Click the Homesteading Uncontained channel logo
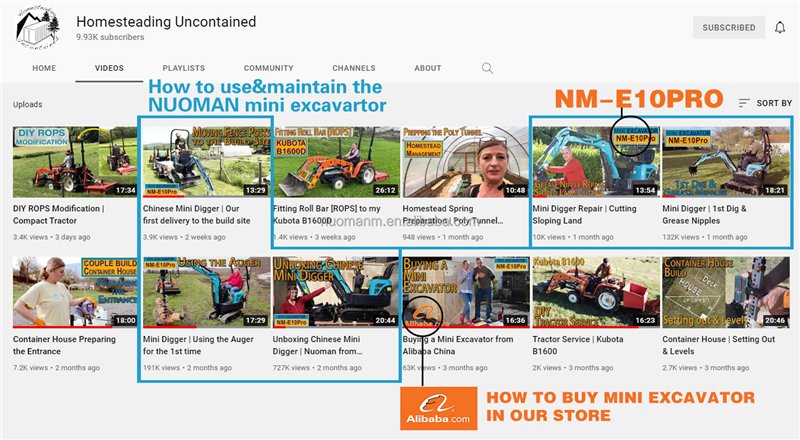The width and height of the screenshot is (800, 440). 39,29
